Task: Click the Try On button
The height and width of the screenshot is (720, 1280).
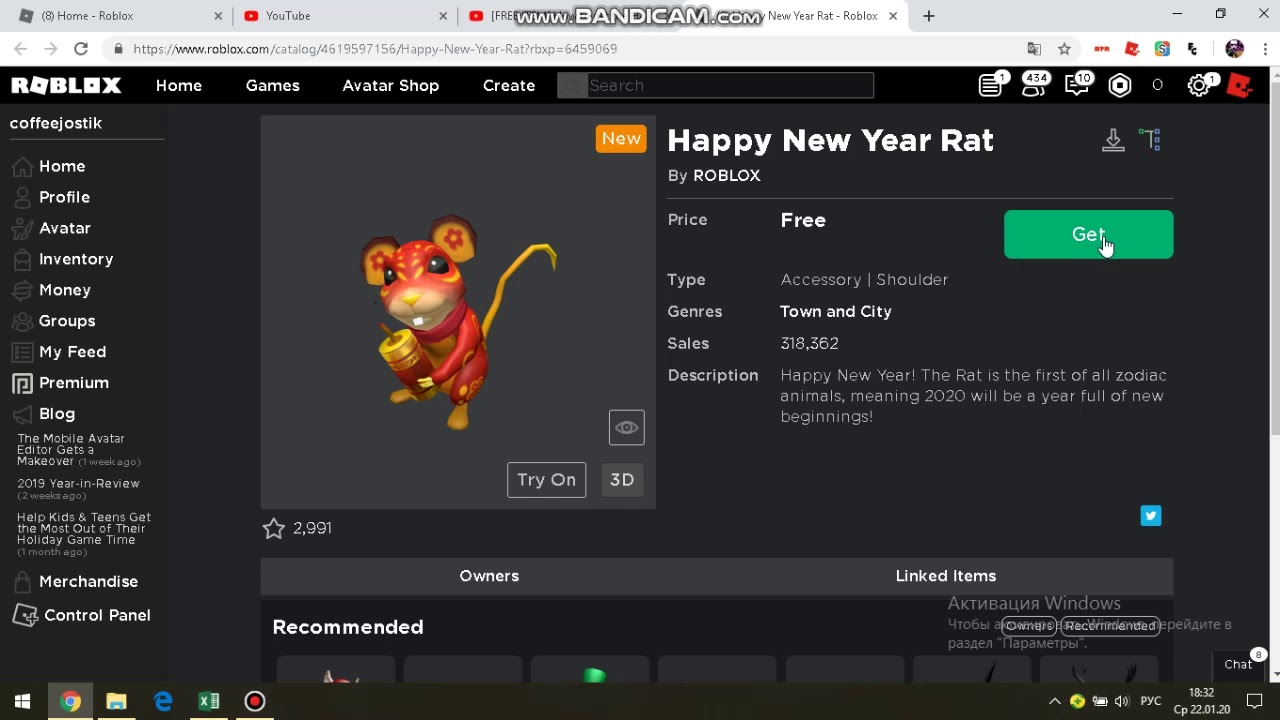Action: pyautogui.click(x=547, y=480)
